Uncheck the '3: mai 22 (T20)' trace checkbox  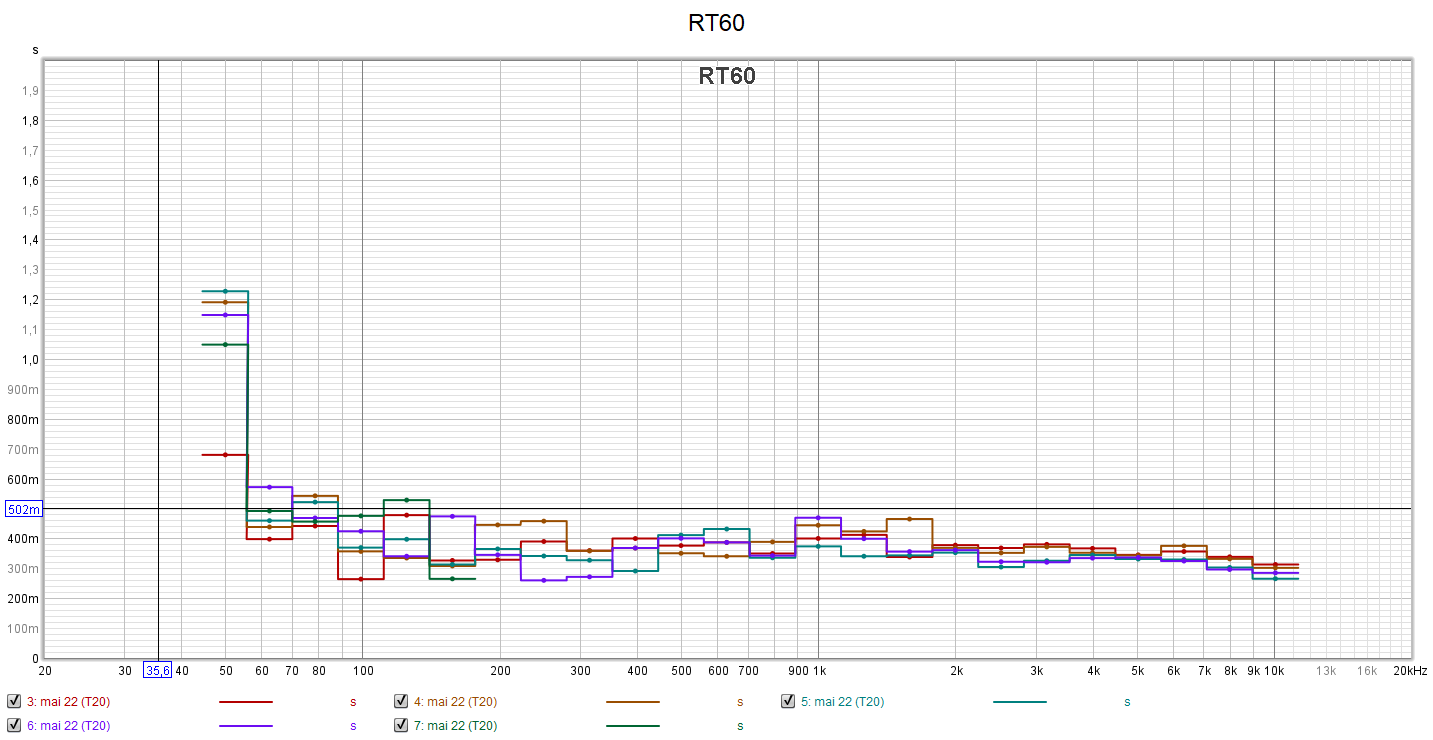(14, 701)
